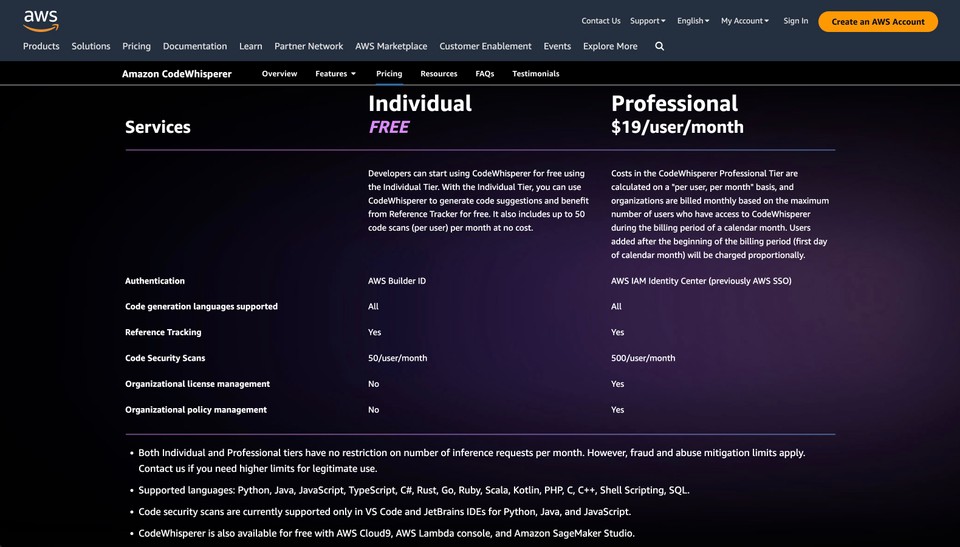This screenshot has width=960, height=547.
Task: Open Customer Enablement menu
Action: 486,46
